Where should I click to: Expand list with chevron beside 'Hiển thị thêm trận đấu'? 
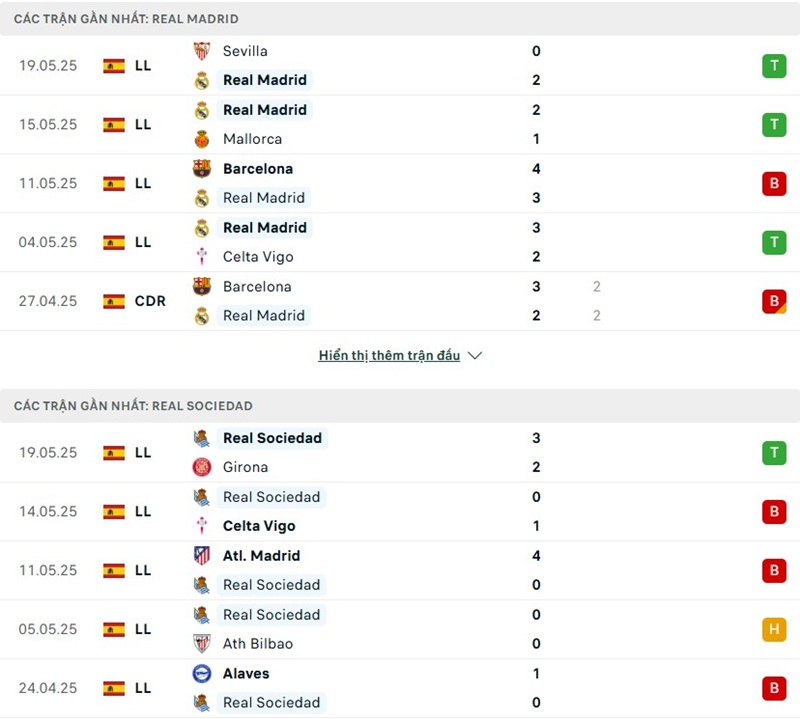[x=475, y=356]
